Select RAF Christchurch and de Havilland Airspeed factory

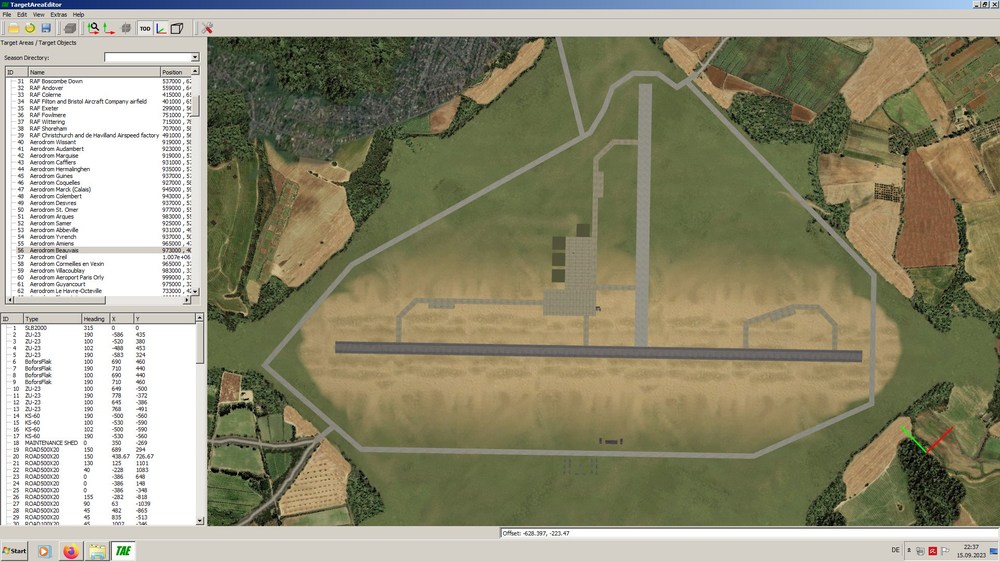pos(94,135)
